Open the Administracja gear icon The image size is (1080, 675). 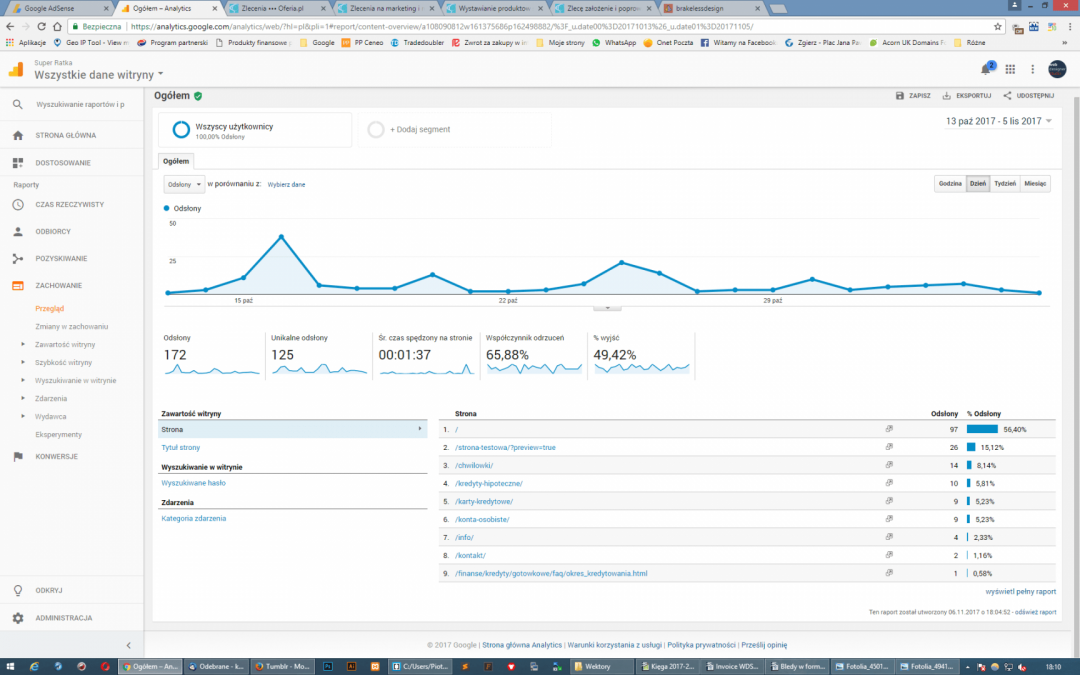pos(18,618)
